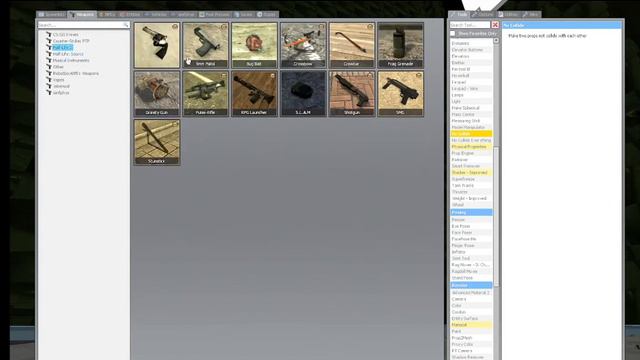Image resolution: width=640 pixels, height=360 pixels.
Task: Open the Spawnlists tab
Action: tap(52, 14)
